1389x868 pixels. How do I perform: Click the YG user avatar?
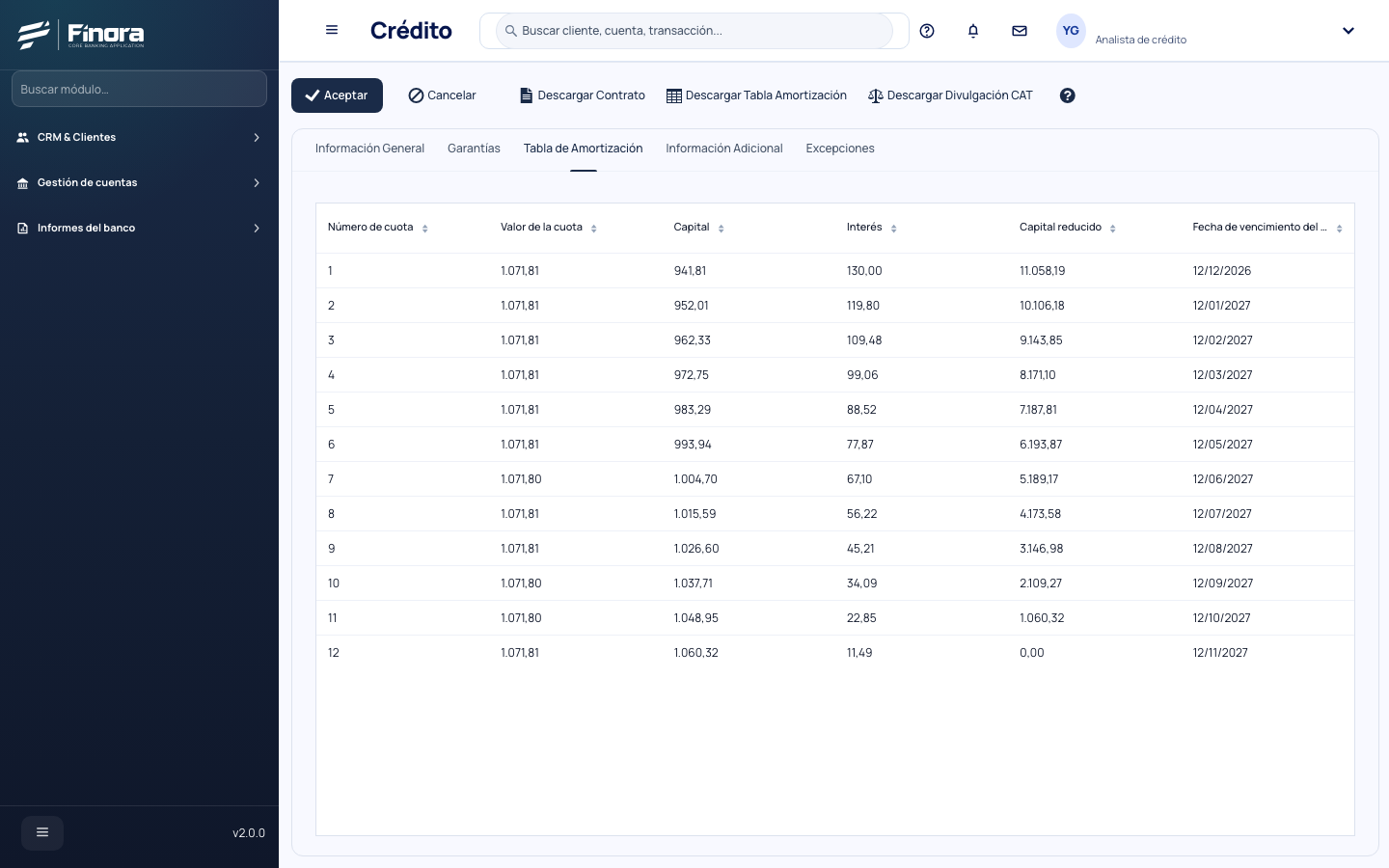(x=1071, y=31)
